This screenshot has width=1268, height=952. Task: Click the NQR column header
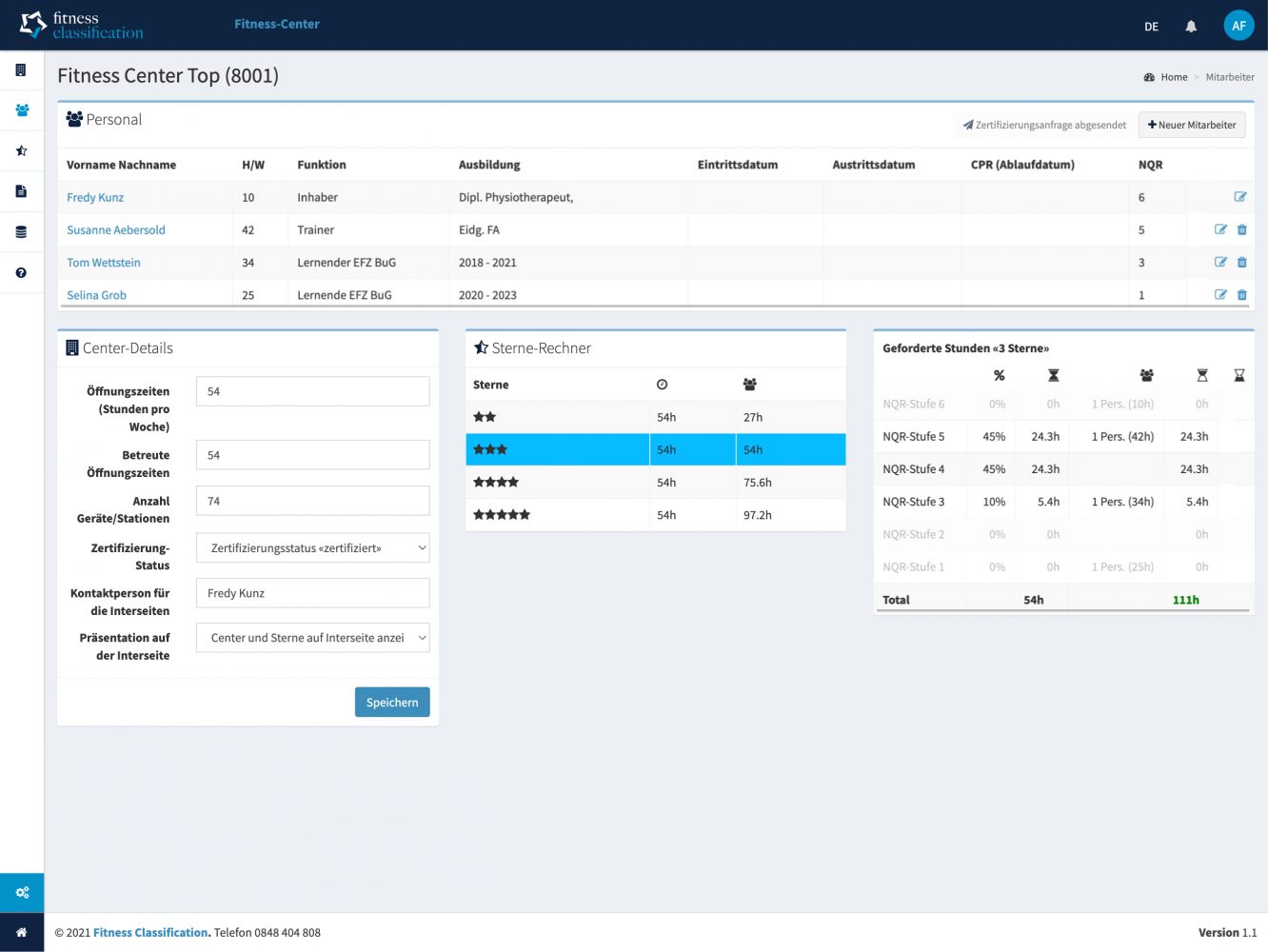pyautogui.click(x=1150, y=165)
